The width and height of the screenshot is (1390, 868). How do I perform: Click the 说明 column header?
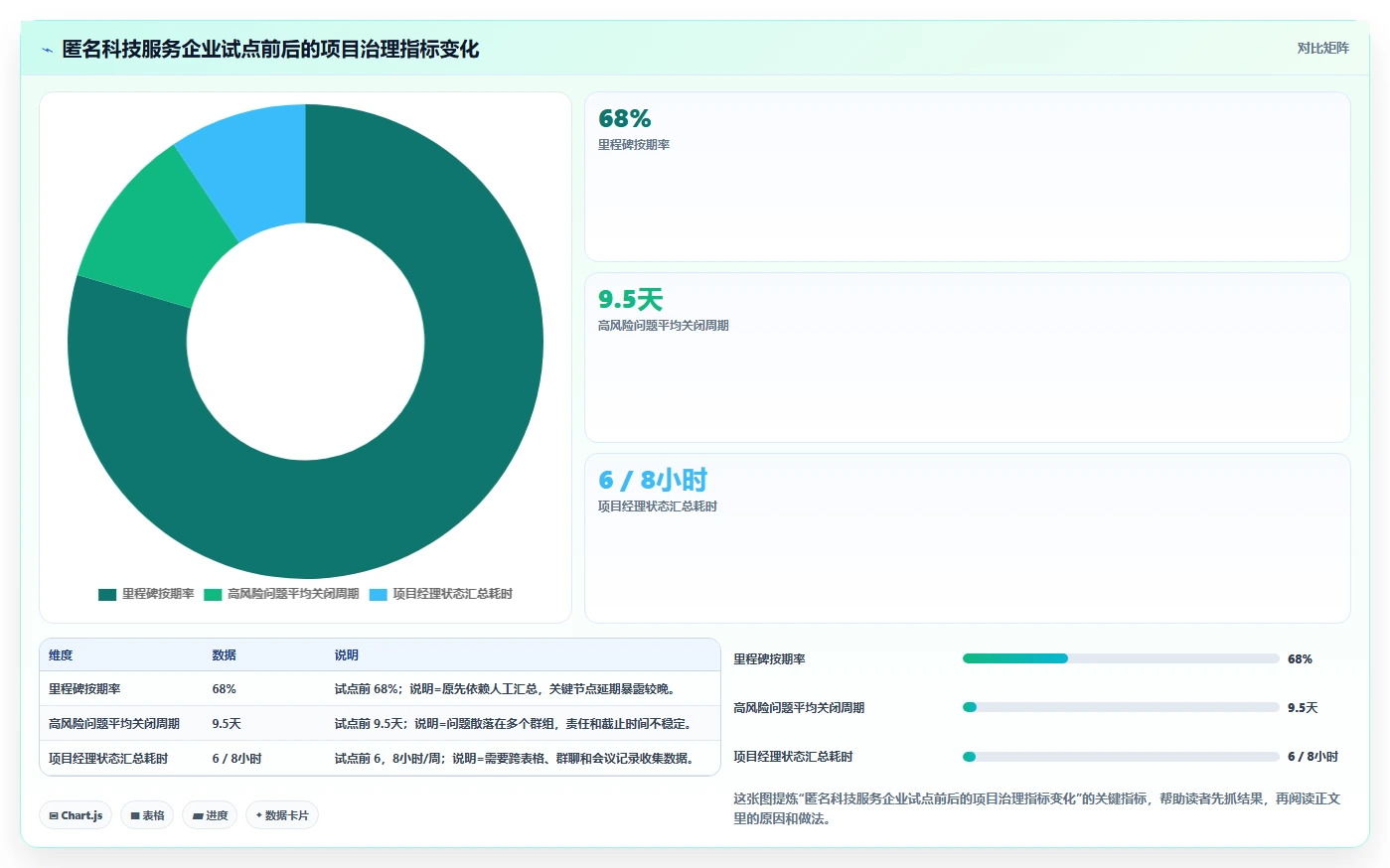coord(346,655)
